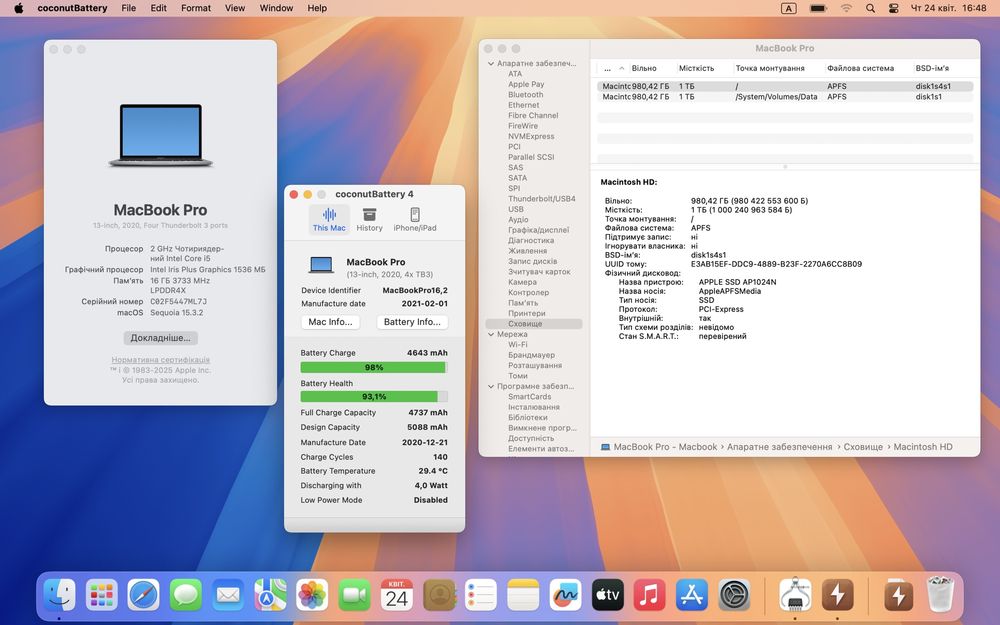
Task: Open the Help menu
Action: click(x=317, y=8)
